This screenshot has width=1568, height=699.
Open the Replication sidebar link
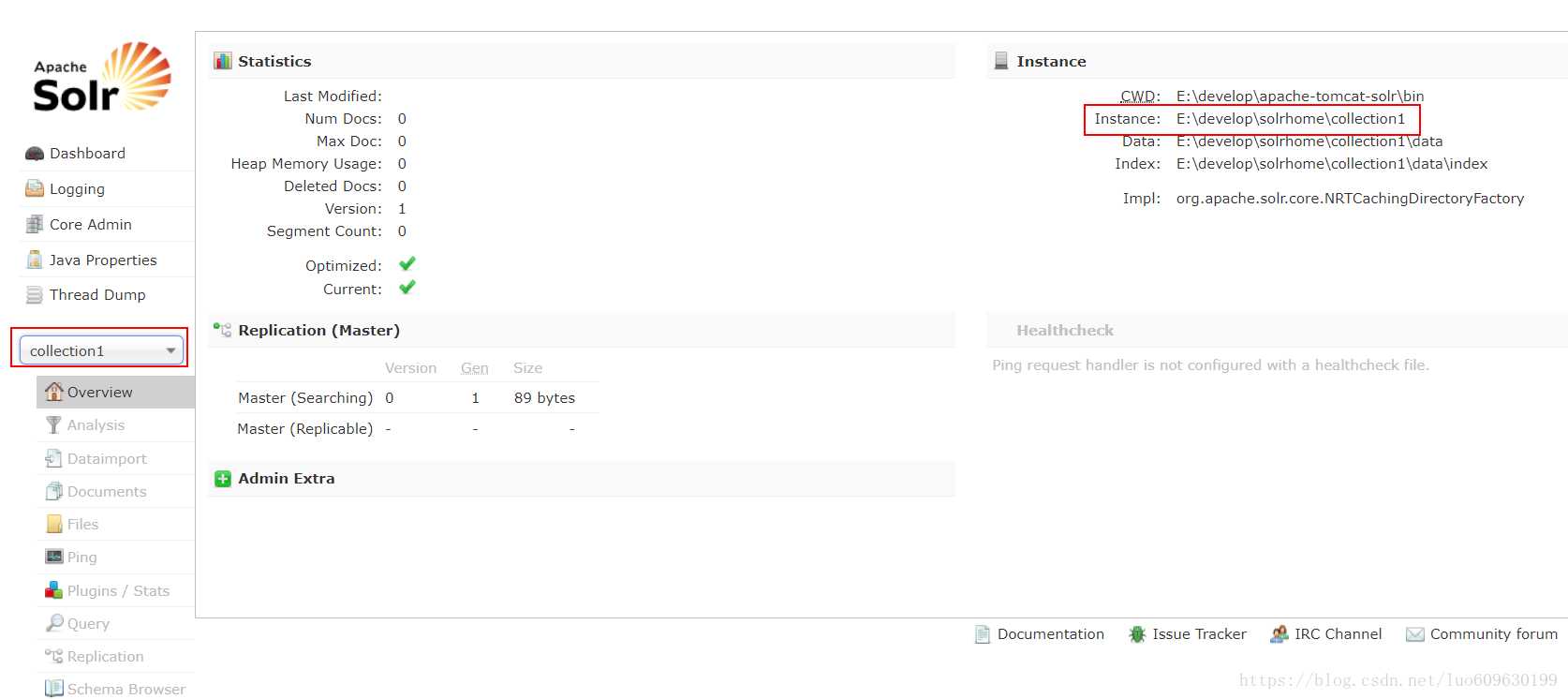[x=106, y=657]
